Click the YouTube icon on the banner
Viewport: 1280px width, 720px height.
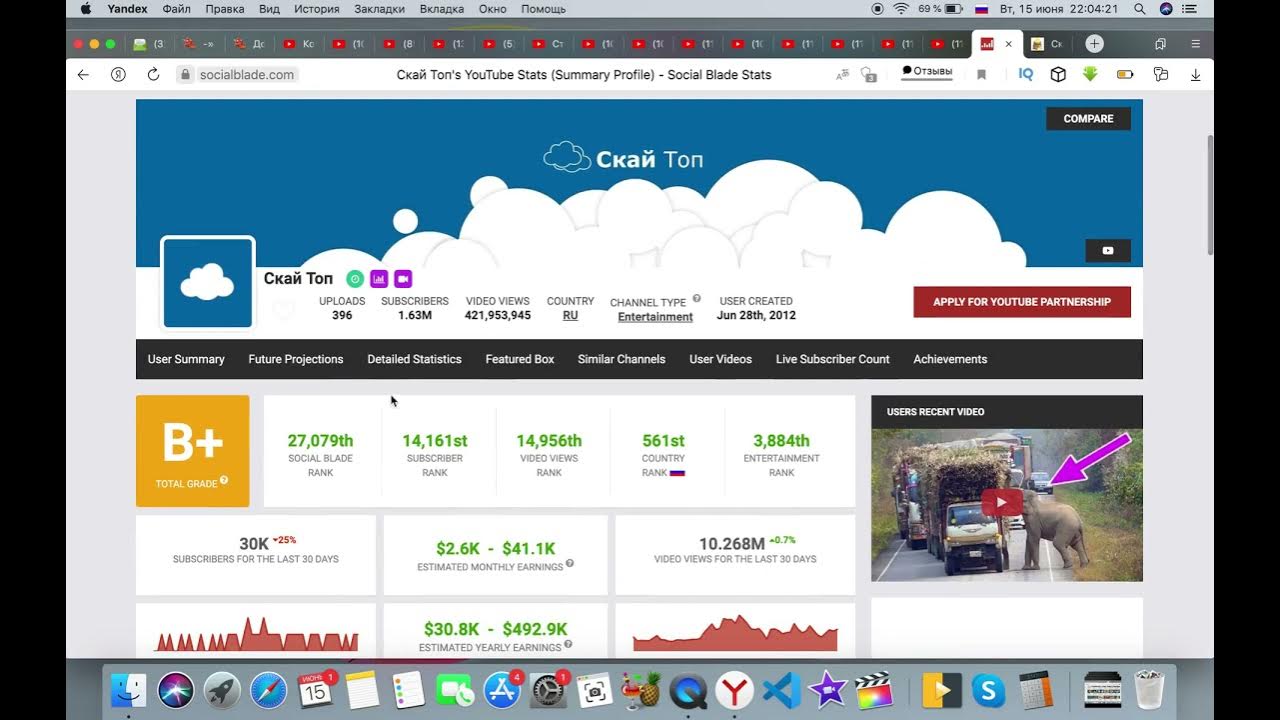pyautogui.click(x=1108, y=251)
